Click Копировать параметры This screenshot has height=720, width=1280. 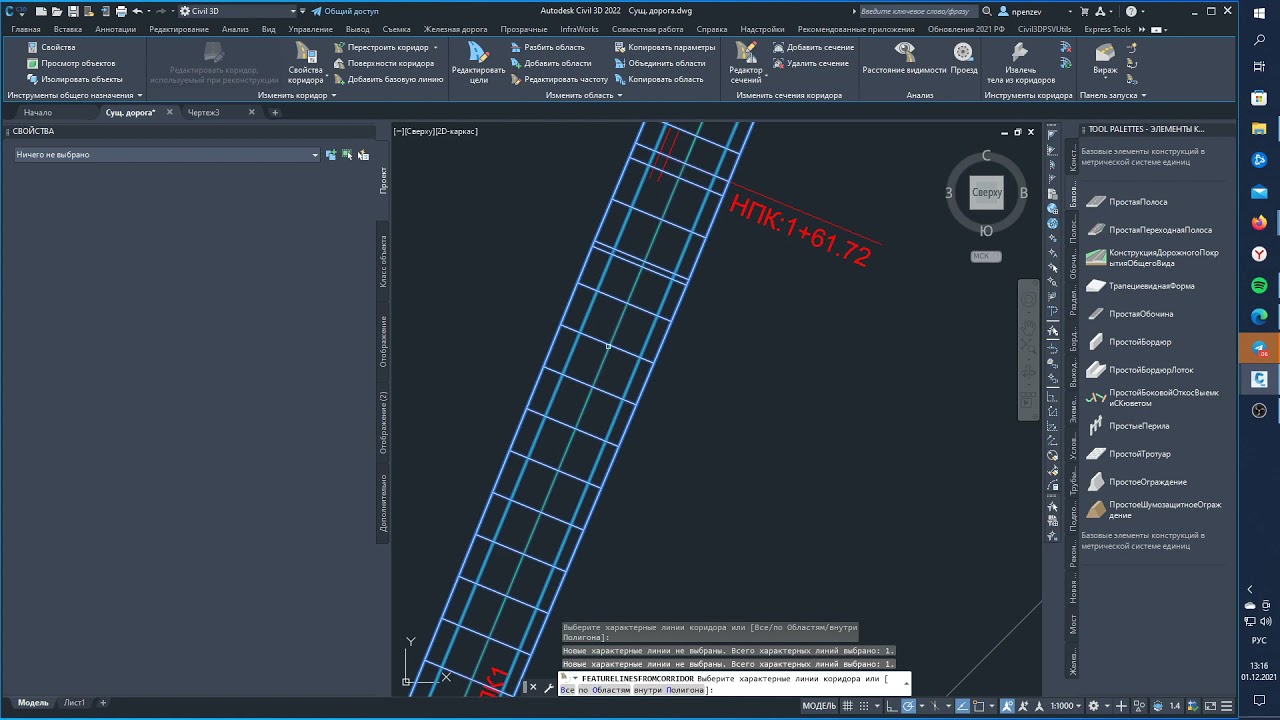pyautogui.click(x=664, y=47)
